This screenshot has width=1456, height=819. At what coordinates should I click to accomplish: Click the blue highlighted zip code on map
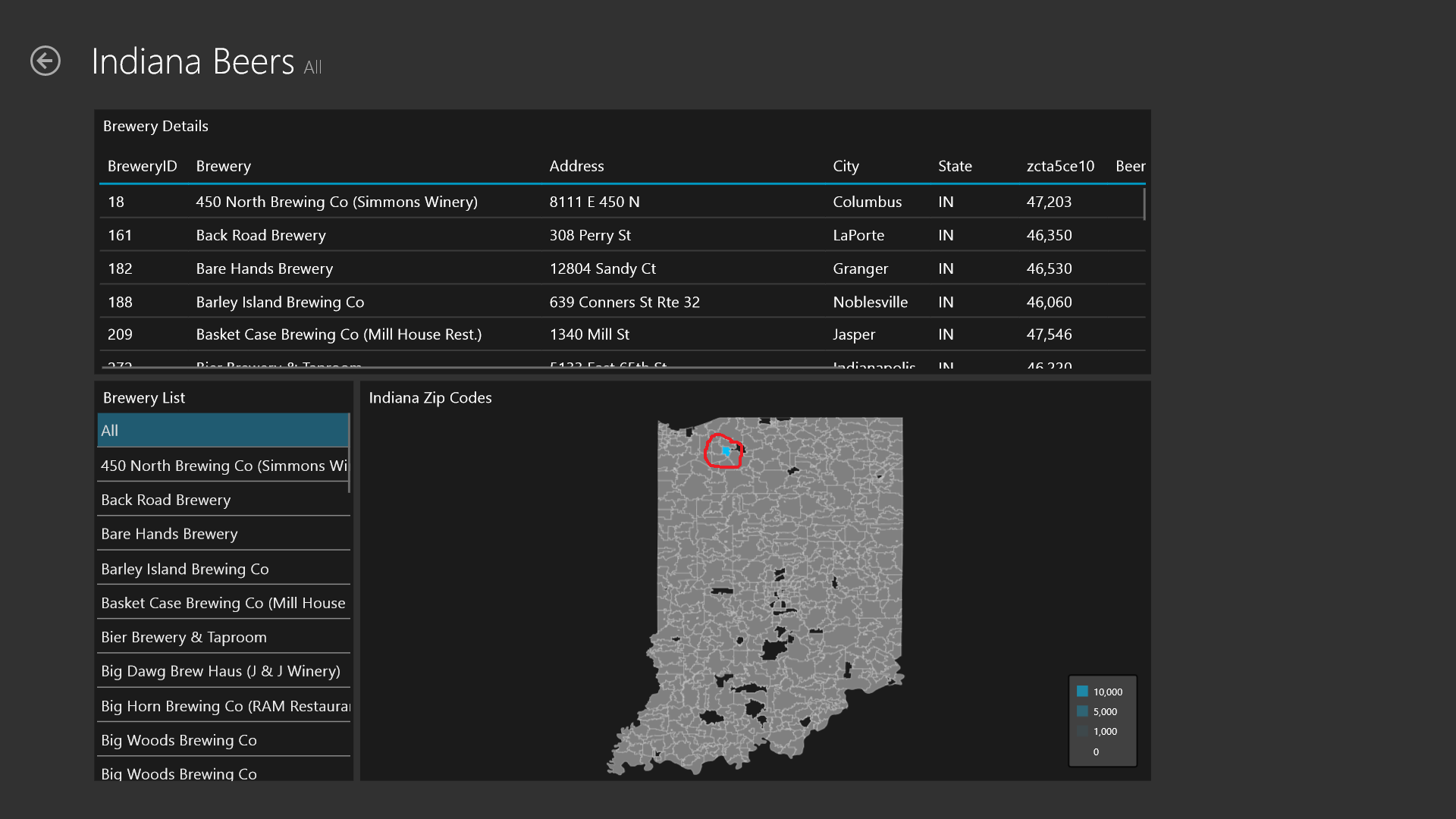click(726, 451)
